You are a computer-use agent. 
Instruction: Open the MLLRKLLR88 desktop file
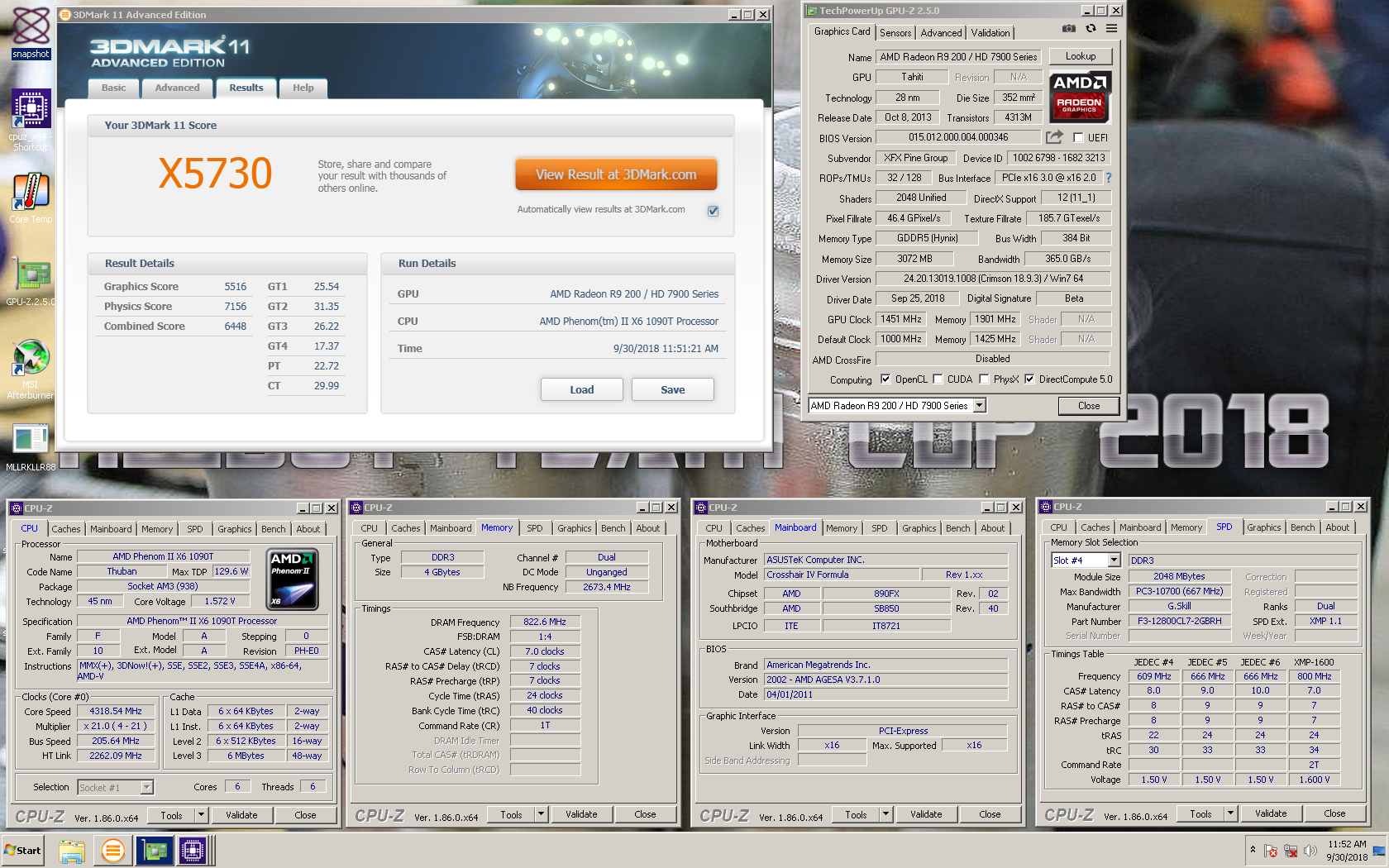(x=31, y=448)
